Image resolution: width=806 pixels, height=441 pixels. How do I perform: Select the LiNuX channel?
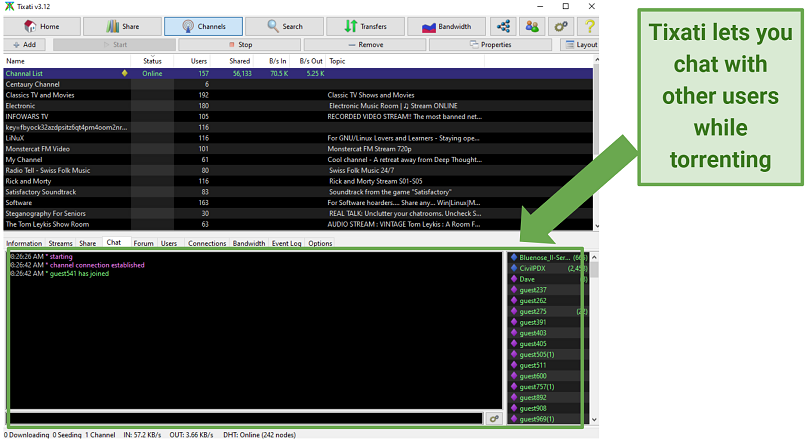[x=298, y=138]
